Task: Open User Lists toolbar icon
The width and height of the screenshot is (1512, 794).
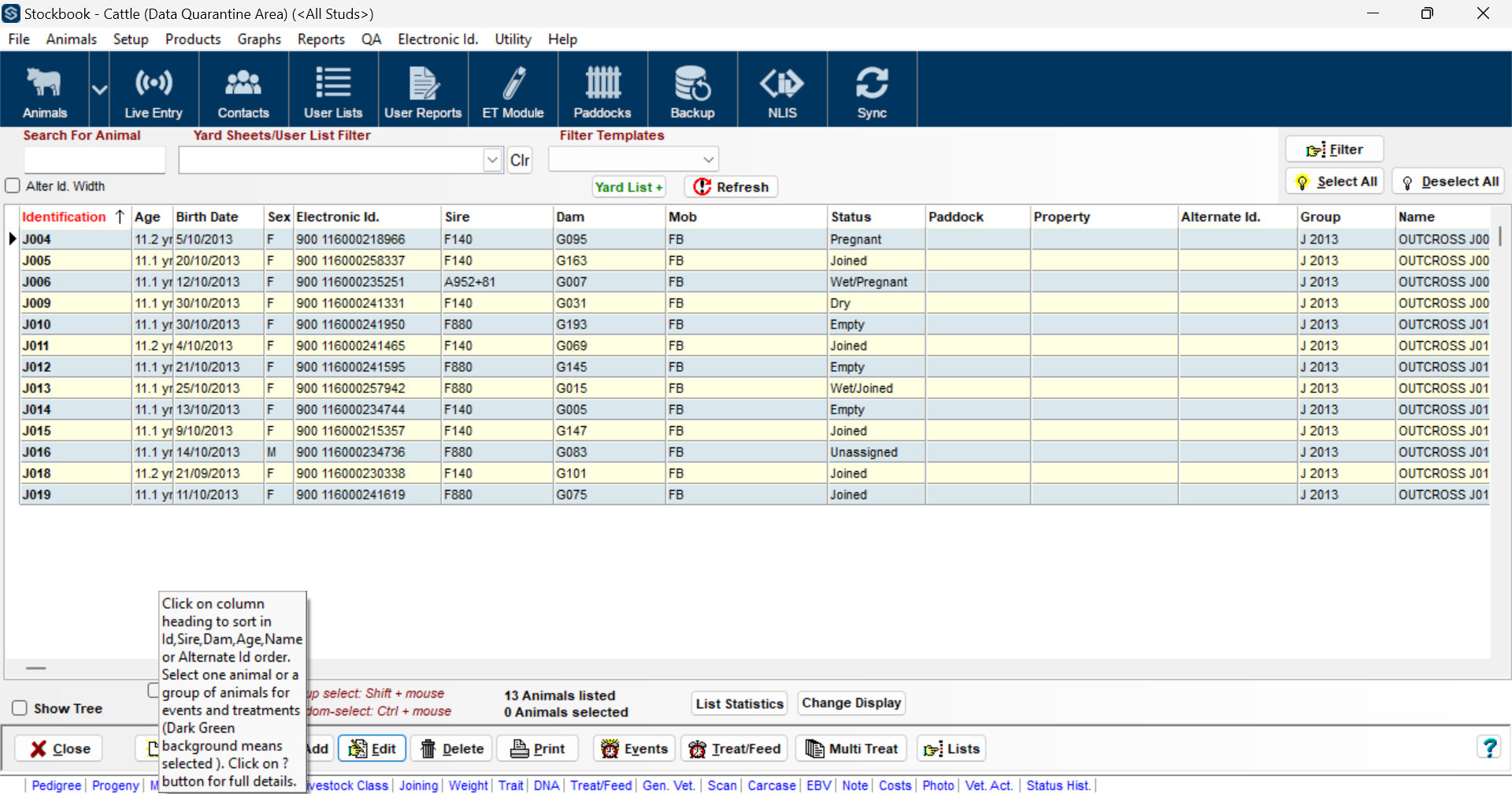Action: click(333, 91)
